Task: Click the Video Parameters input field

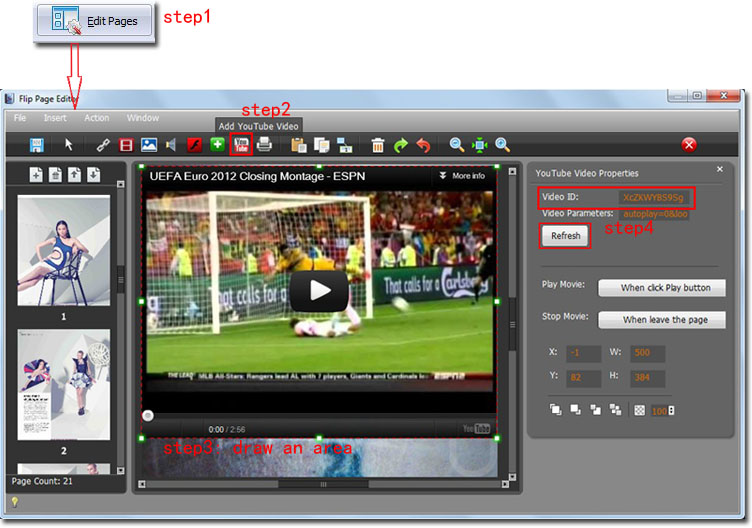Action: (x=654, y=214)
